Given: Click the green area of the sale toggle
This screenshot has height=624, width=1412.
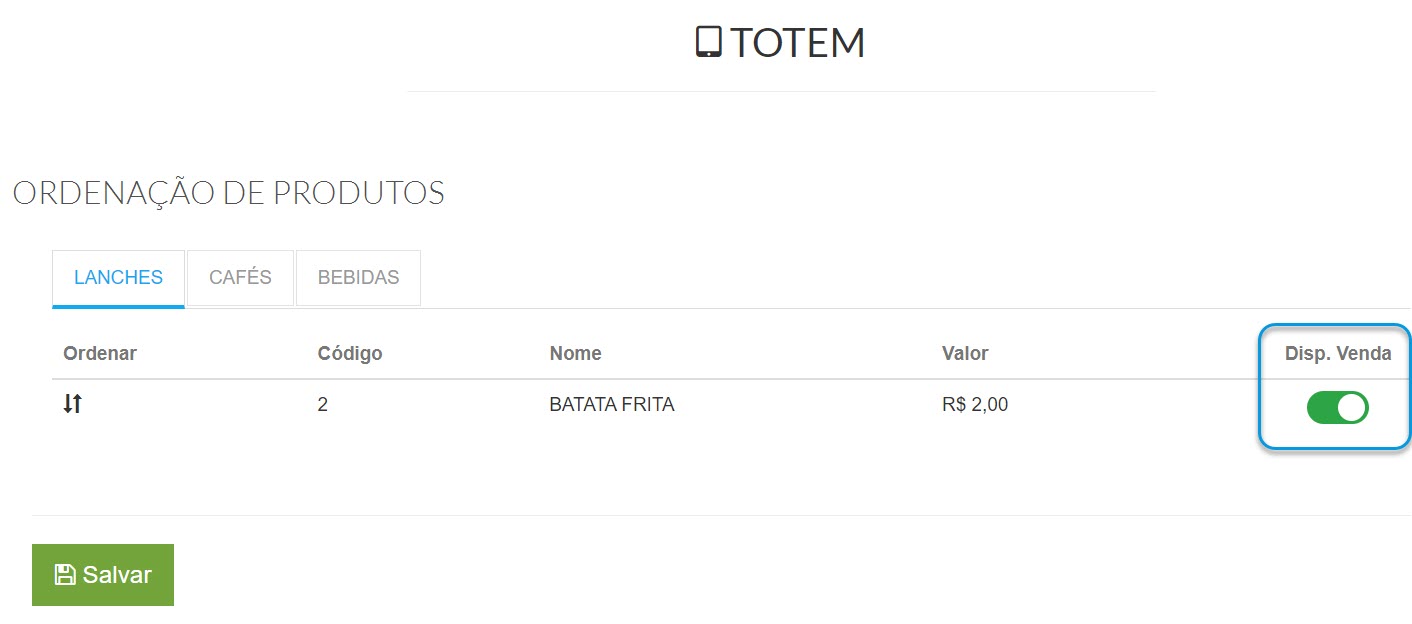Looking at the screenshot, I should 1322,407.
